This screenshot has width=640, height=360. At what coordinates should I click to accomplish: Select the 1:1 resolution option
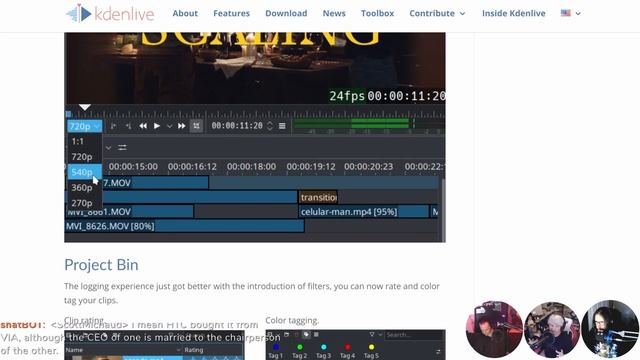(x=84, y=141)
